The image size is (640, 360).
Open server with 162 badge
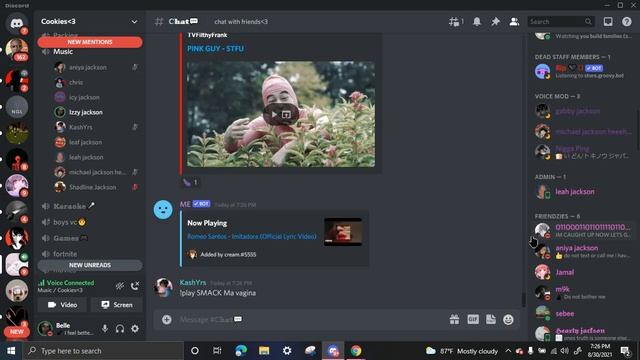(17, 50)
